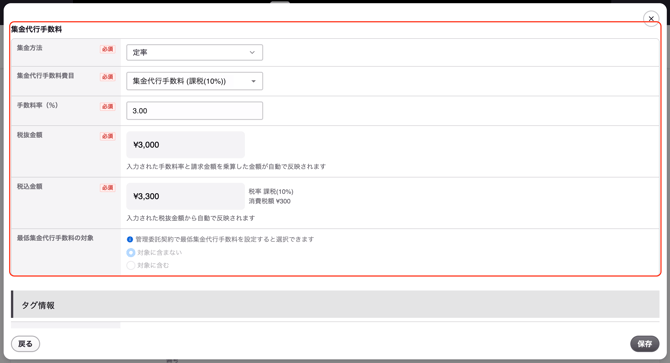Click the 手数料率 input field showing 3.00
The width and height of the screenshot is (670, 363).
click(x=194, y=111)
